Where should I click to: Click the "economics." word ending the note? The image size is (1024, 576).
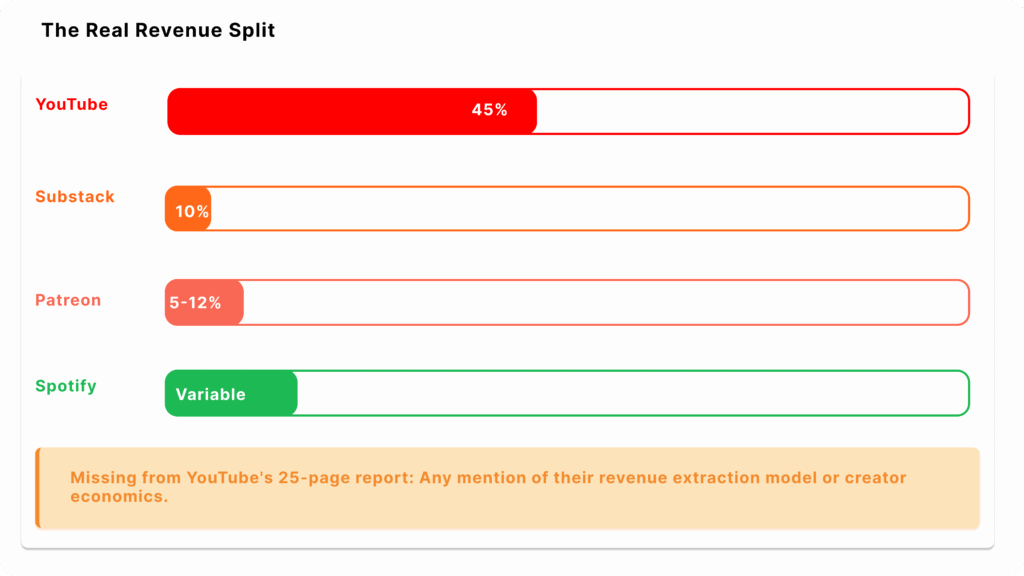point(118,497)
